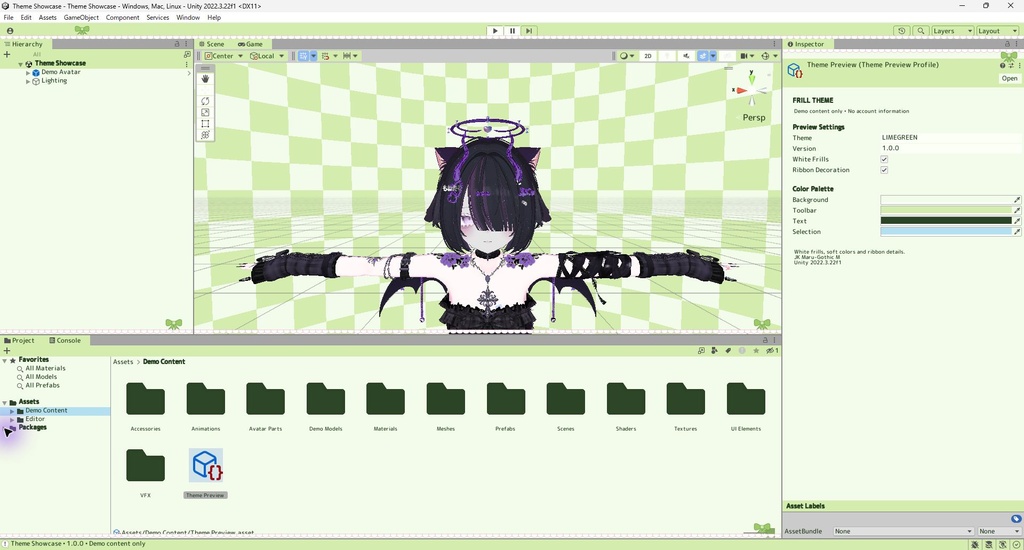The image size is (1024, 550).
Task: Select the Rect transform tool
Action: [205, 123]
